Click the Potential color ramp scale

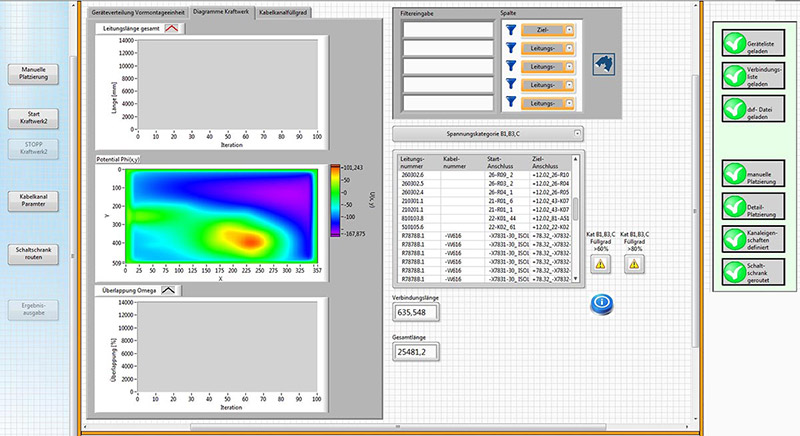point(335,200)
